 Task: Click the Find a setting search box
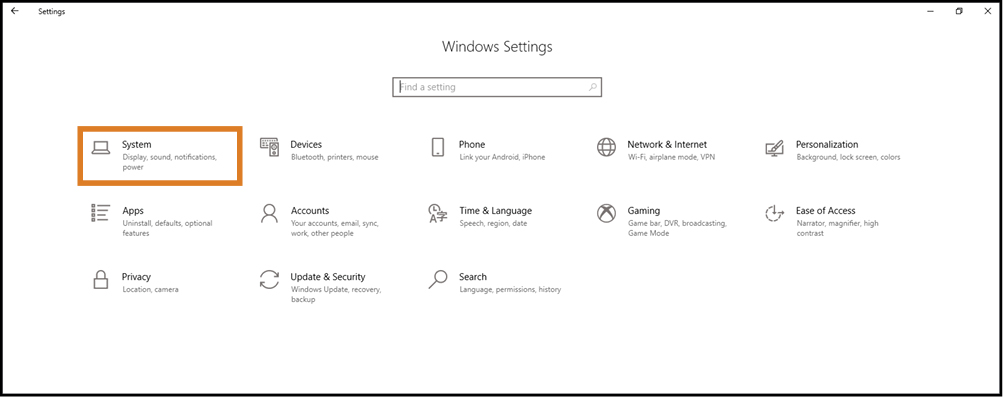(x=497, y=87)
